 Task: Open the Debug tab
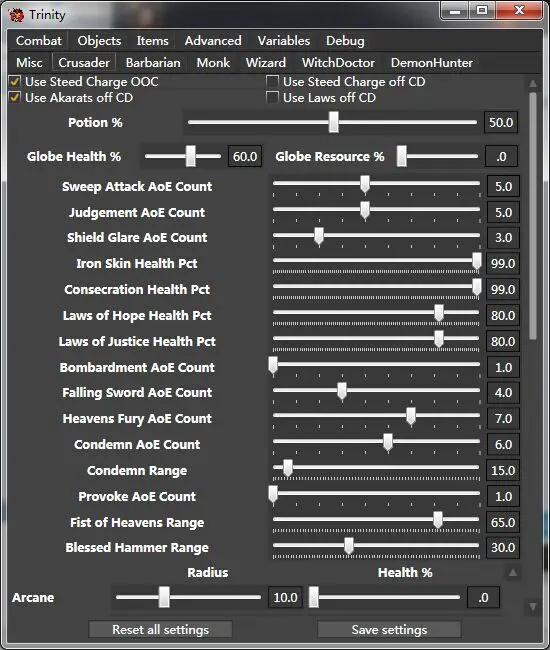pos(345,41)
